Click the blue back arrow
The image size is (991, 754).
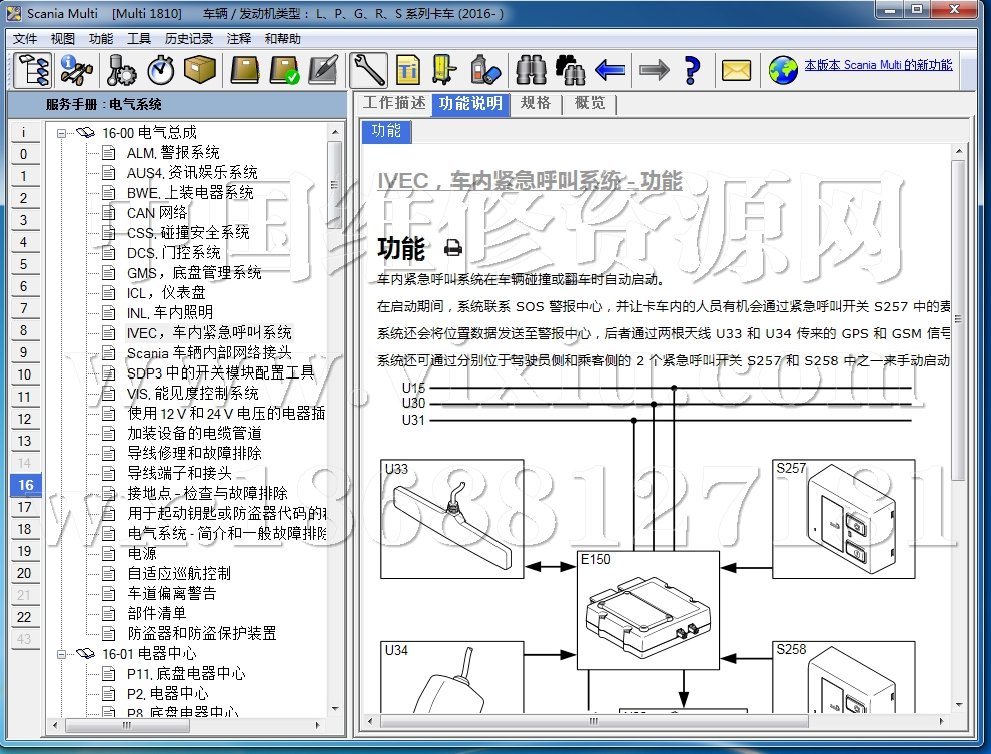pos(610,70)
